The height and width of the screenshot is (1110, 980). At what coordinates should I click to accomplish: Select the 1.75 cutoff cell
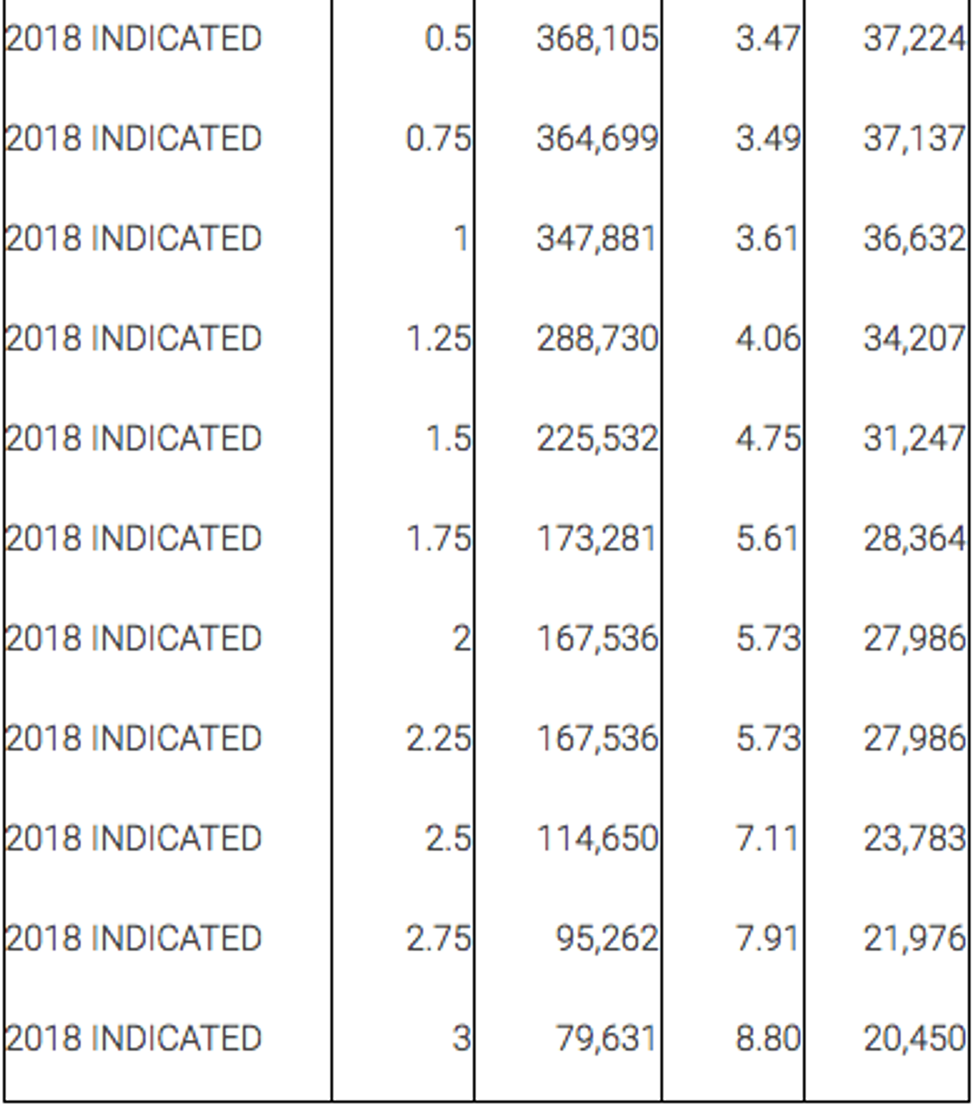(x=438, y=539)
